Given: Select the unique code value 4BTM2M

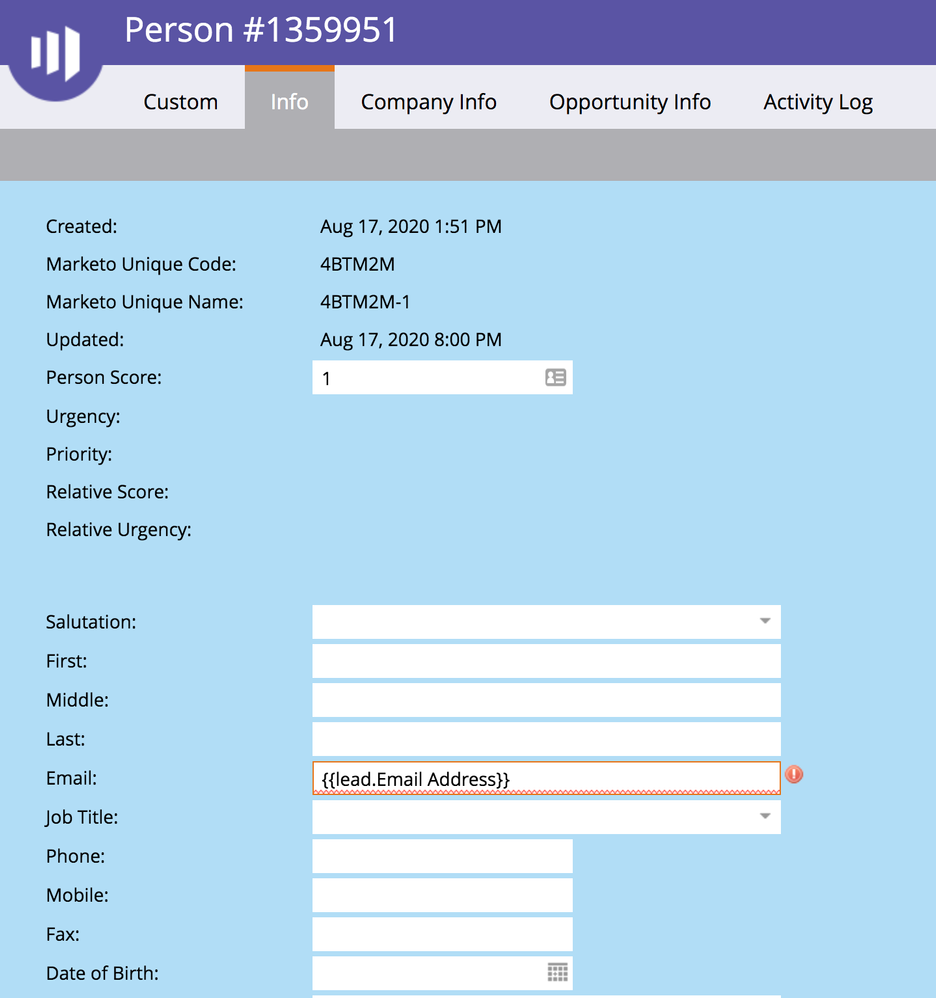Looking at the screenshot, I should click(357, 264).
